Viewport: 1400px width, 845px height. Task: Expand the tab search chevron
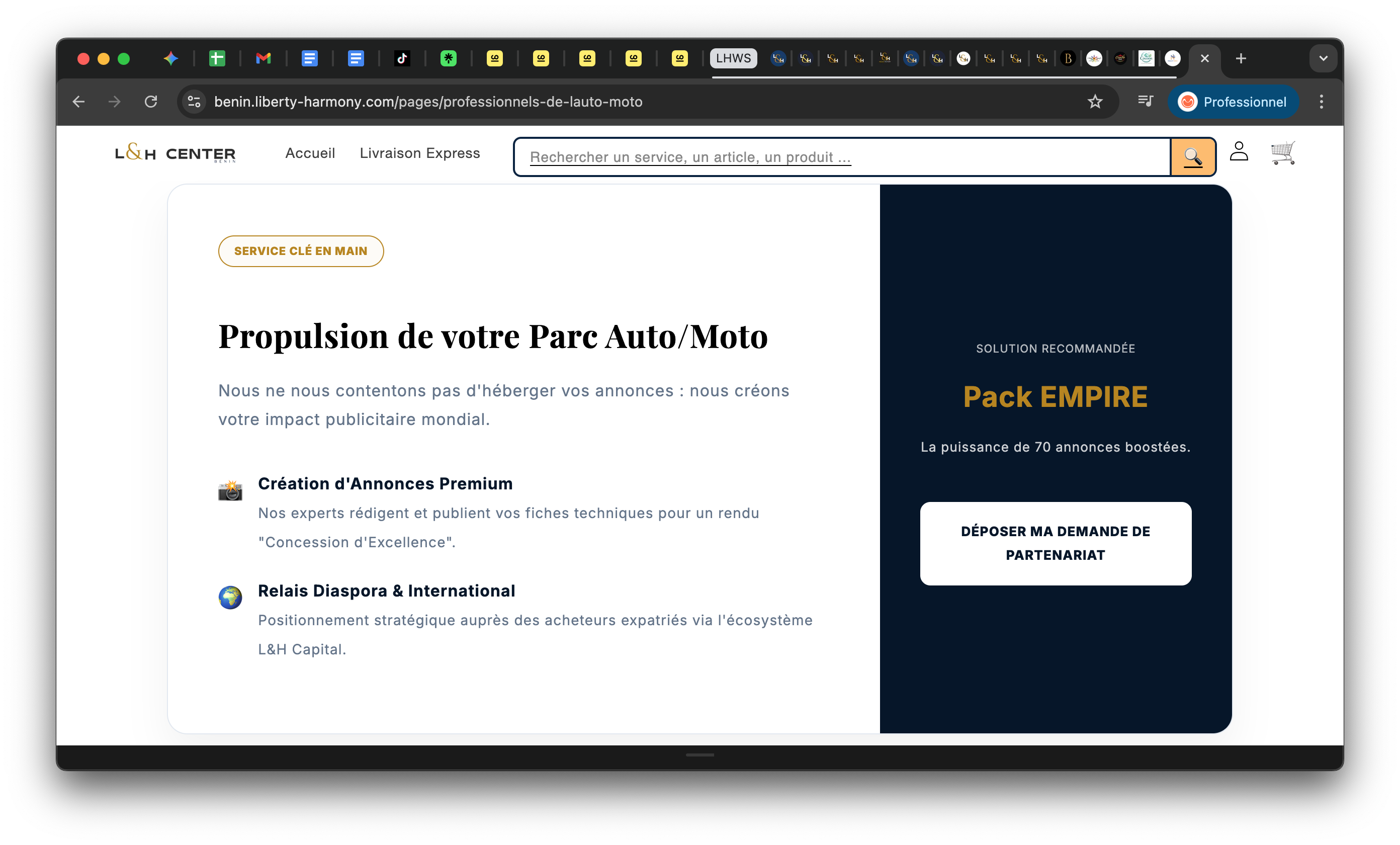[x=1323, y=58]
